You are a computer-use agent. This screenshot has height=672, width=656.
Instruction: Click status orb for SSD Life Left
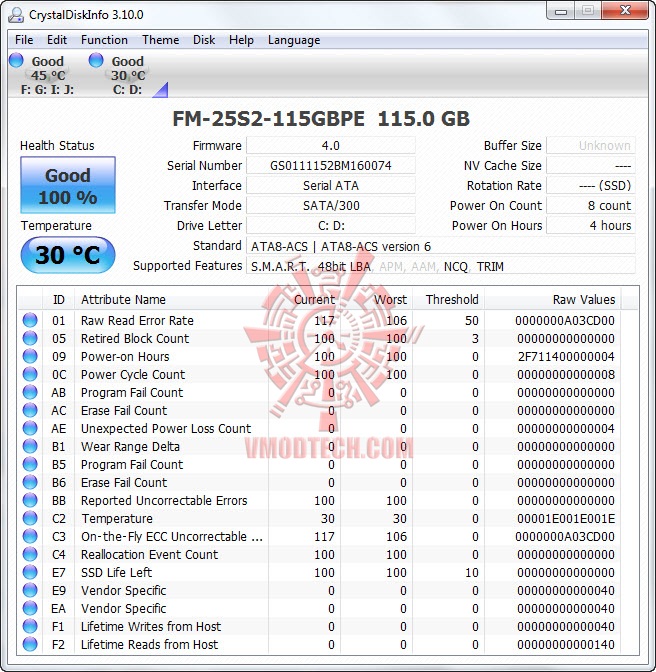30,572
